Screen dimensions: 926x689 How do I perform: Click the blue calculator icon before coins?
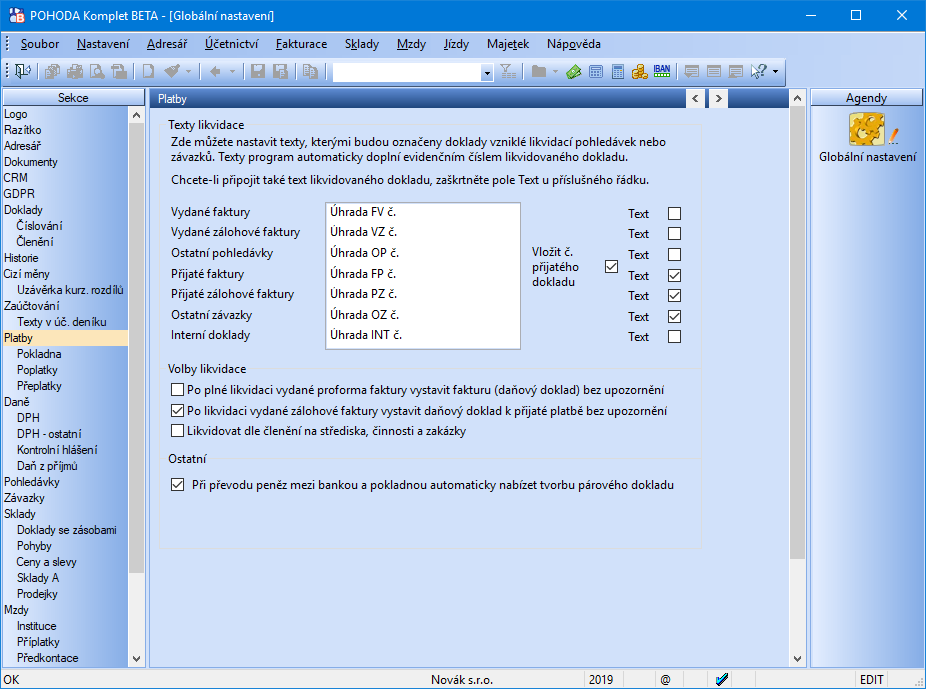coord(618,71)
